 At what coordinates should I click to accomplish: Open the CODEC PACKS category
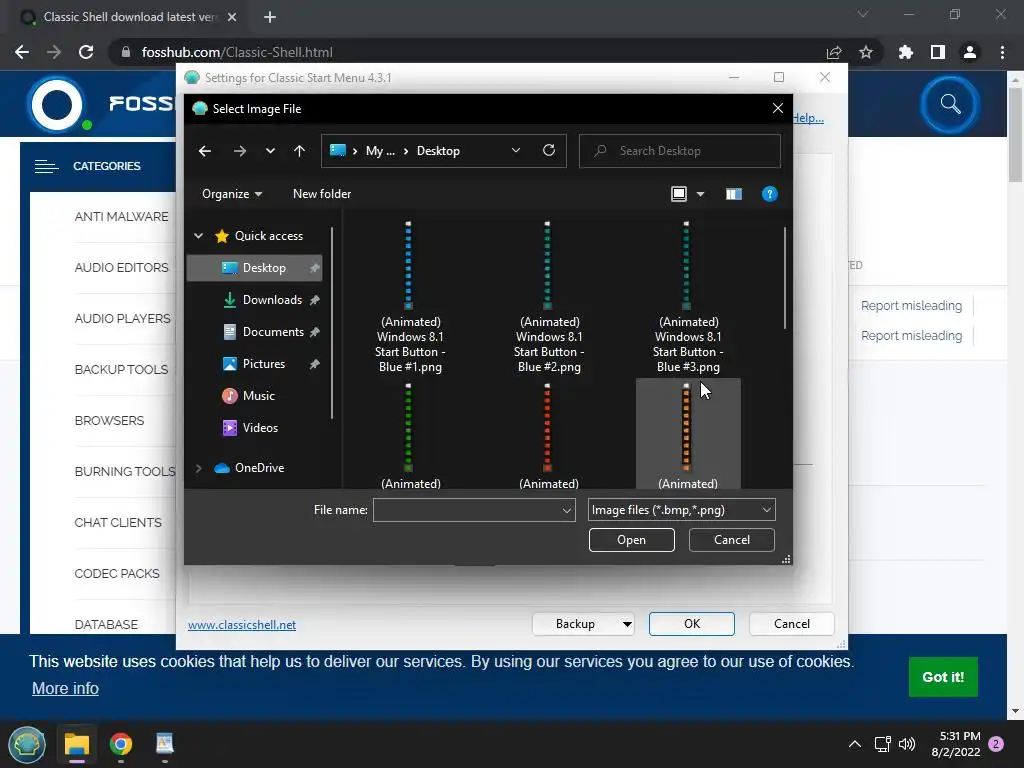[117, 573]
